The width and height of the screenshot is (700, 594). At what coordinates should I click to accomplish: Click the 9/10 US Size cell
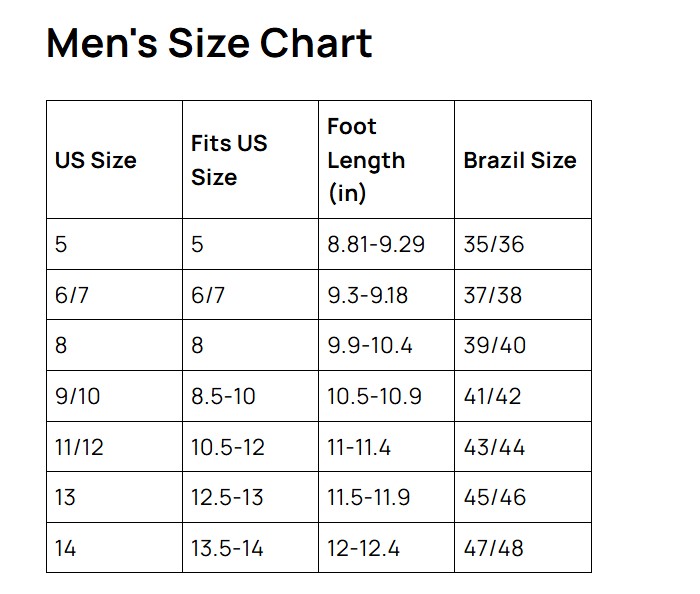click(78, 396)
